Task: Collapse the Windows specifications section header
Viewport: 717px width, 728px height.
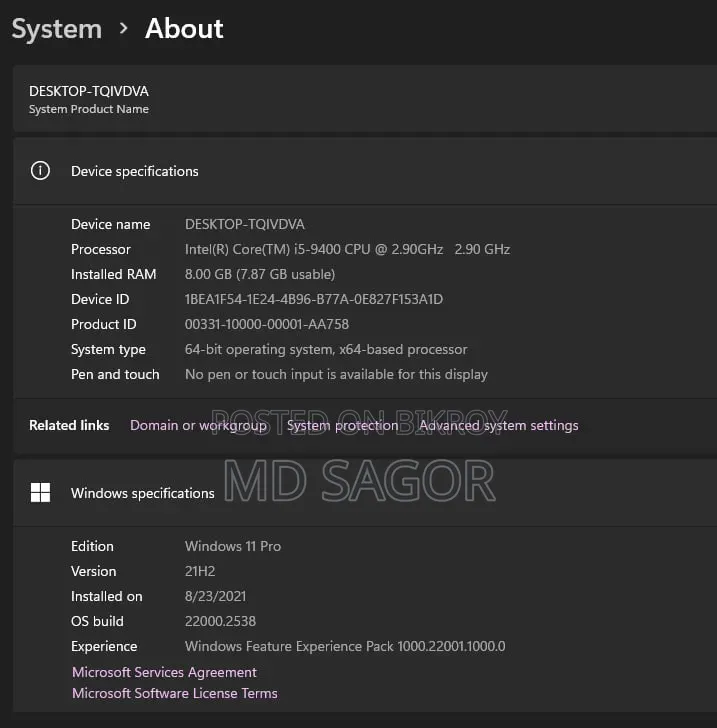Action: click(x=365, y=493)
